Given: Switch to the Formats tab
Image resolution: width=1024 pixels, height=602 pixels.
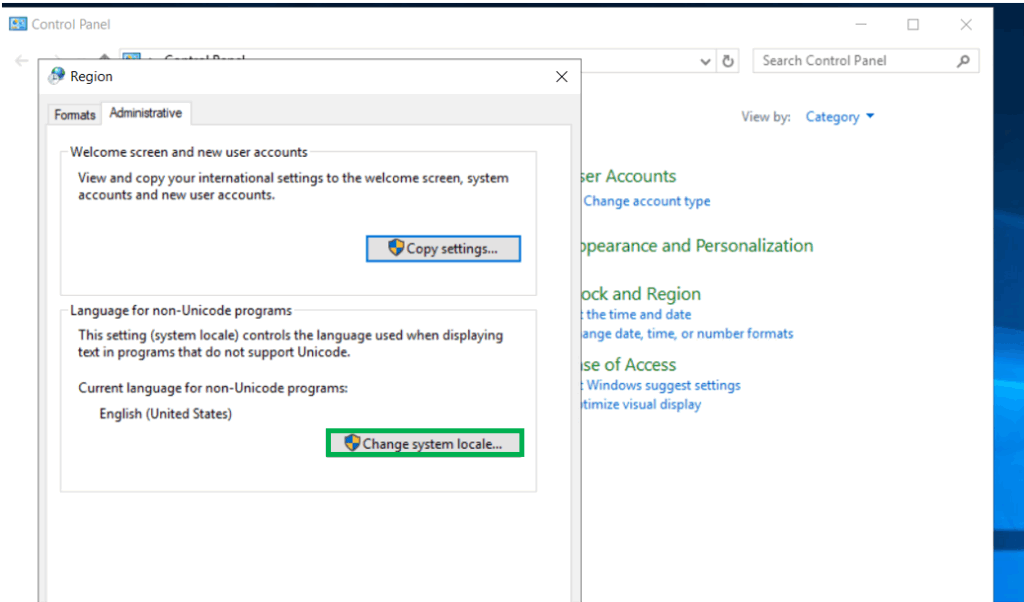Looking at the screenshot, I should point(75,115).
